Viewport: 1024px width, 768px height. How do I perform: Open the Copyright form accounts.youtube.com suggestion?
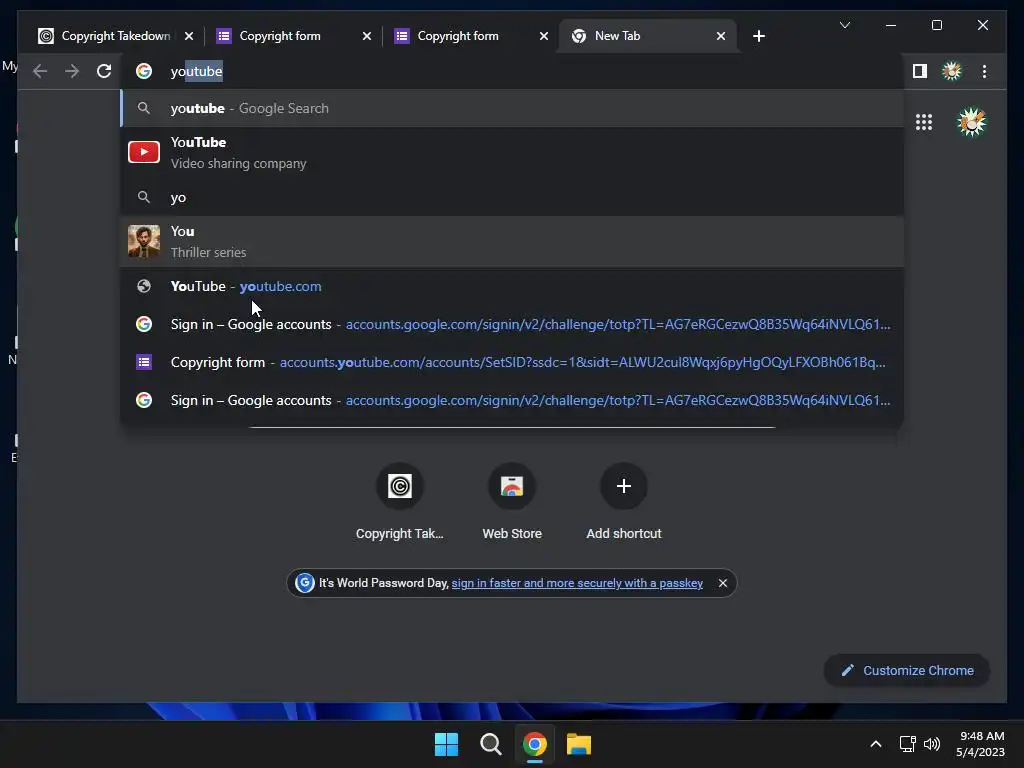pos(513,362)
